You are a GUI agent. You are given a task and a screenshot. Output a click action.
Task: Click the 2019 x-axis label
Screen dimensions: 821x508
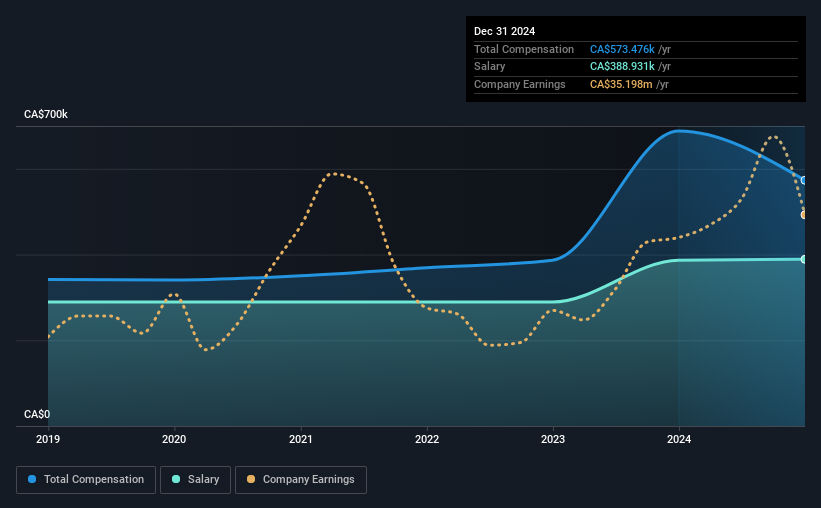pyautogui.click(x=48, y=439)
